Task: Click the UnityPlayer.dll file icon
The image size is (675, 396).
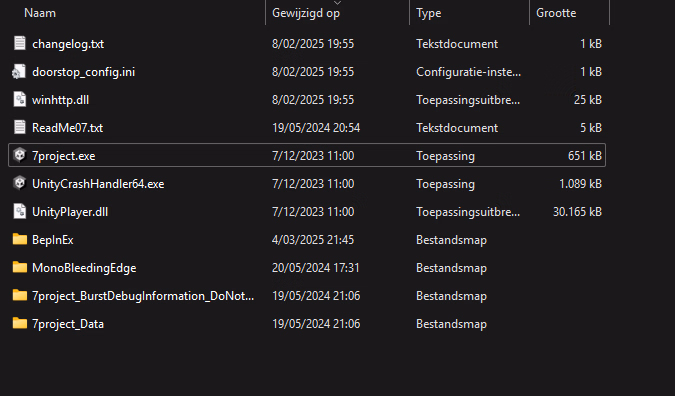Action: point(19,211)
